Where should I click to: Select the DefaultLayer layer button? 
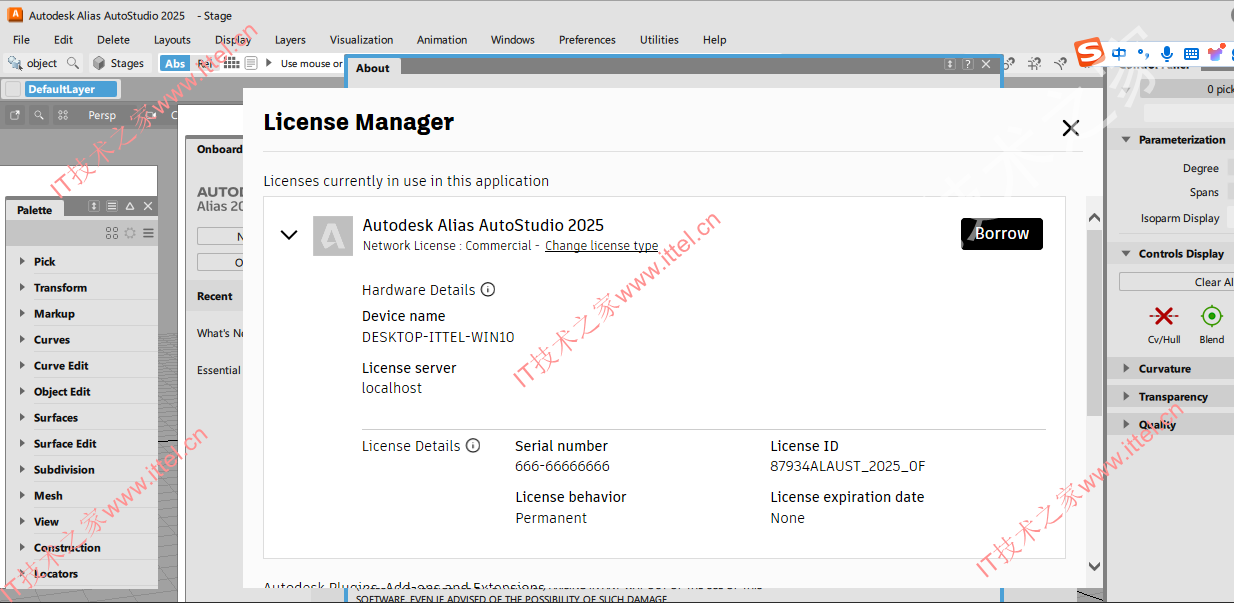point(71,89)
